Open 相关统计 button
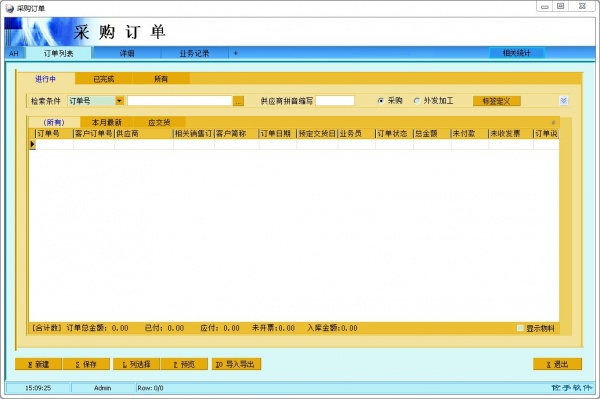600x399 pixels. (517, 53)
